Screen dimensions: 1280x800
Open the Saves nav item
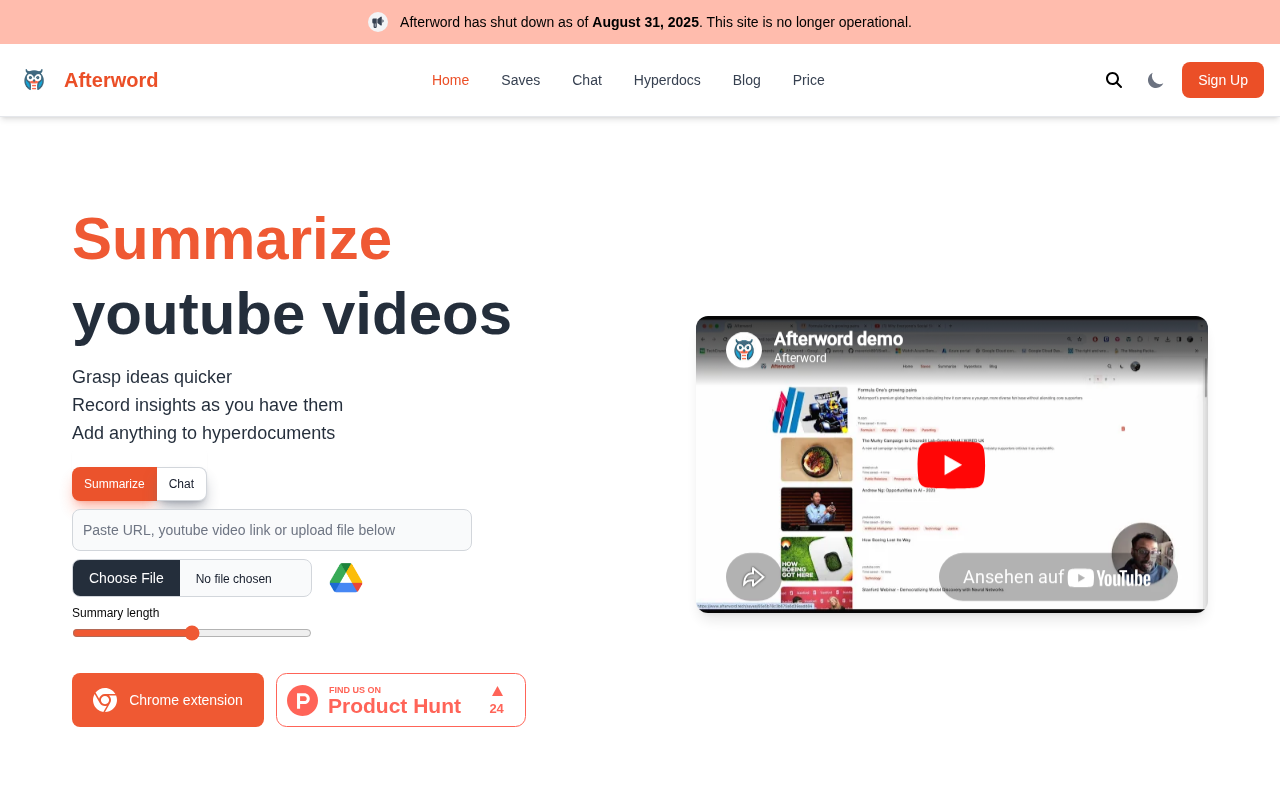(x=521, y=80)
